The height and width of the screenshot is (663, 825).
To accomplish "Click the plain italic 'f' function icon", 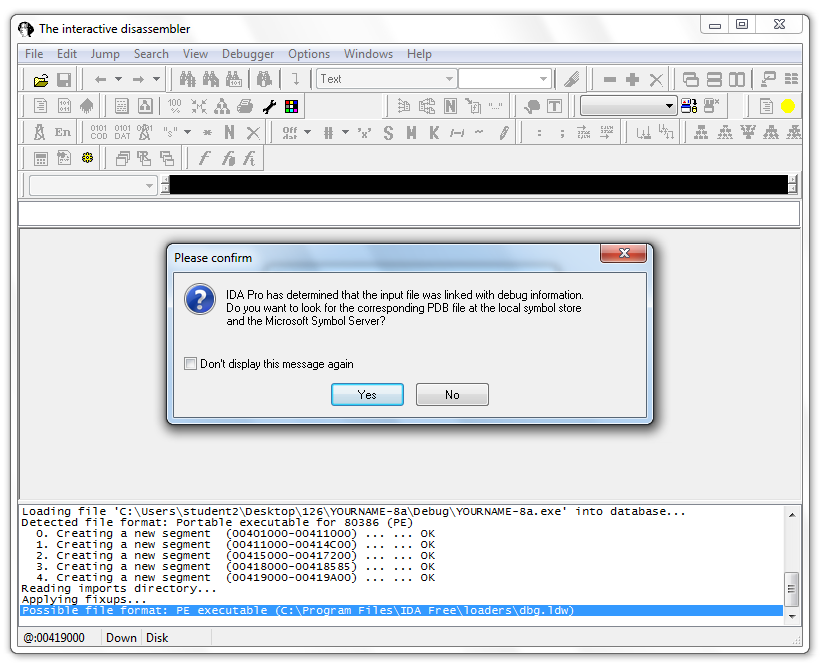I will 204,158.
